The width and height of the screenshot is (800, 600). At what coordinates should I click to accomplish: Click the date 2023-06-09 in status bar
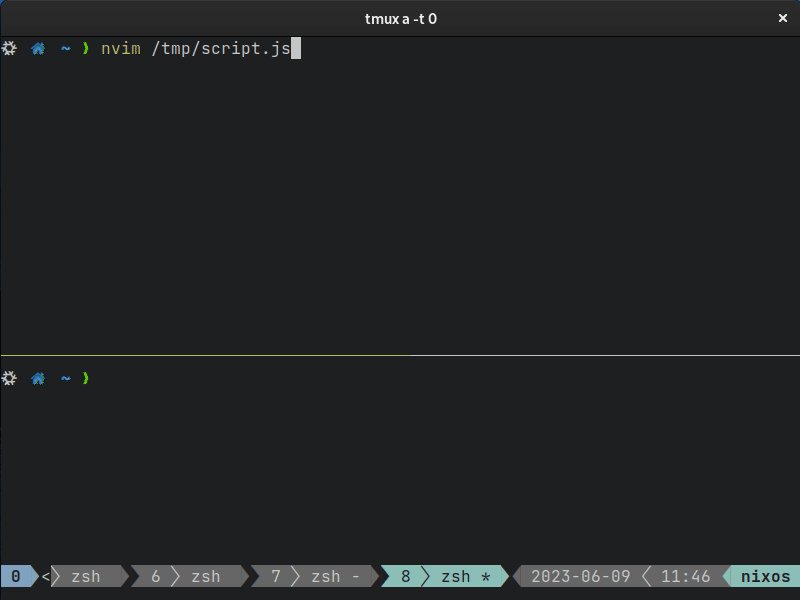point(581,577)
